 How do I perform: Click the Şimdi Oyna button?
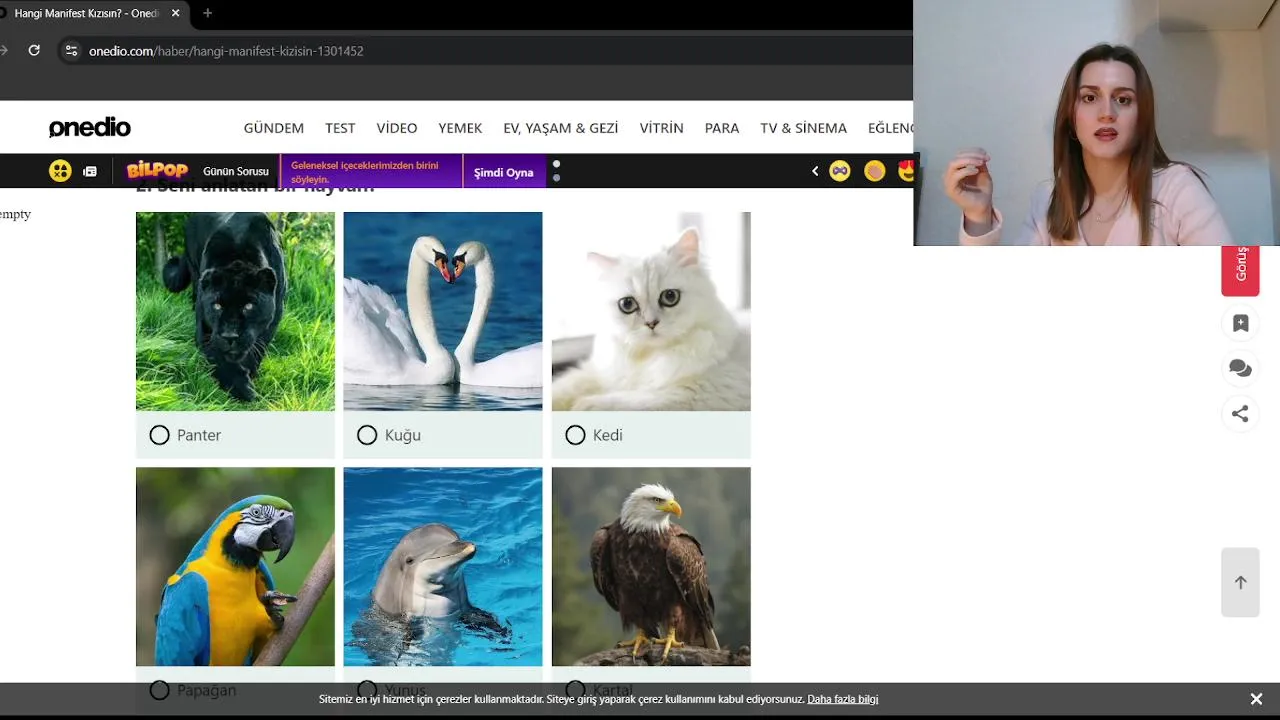[504, 172]
